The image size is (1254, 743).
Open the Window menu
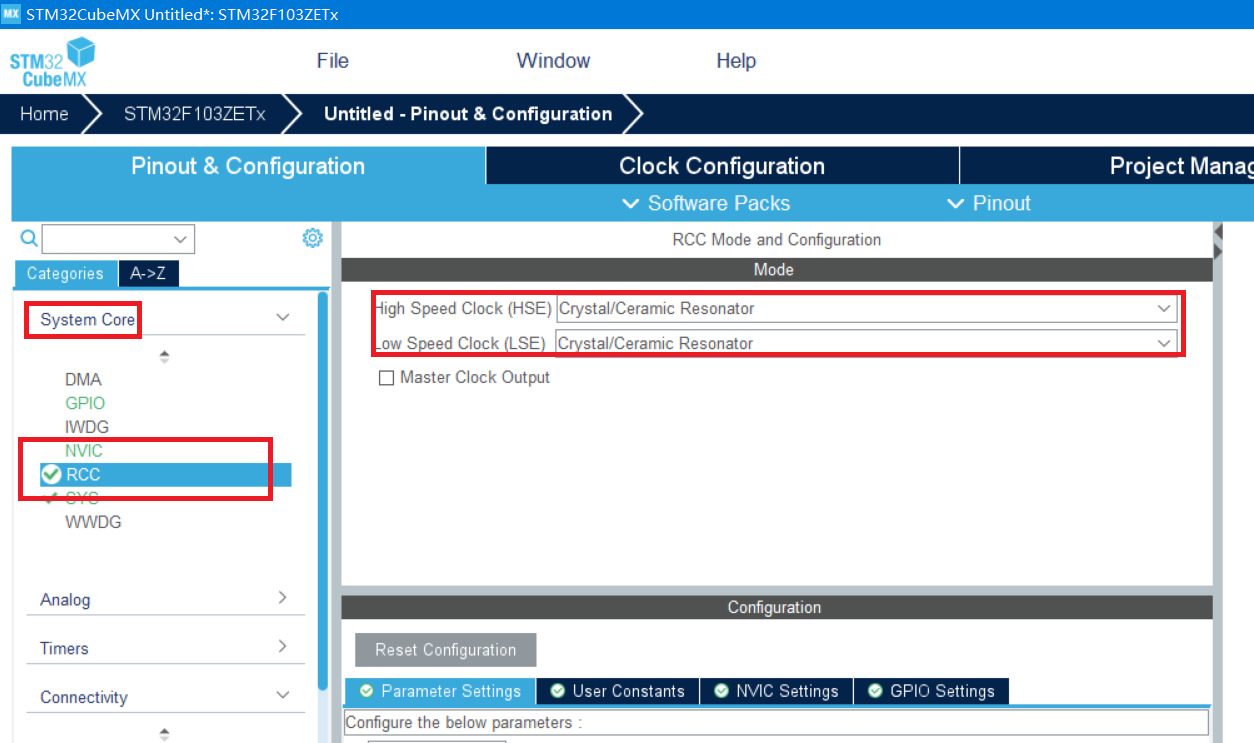(553, 61)
